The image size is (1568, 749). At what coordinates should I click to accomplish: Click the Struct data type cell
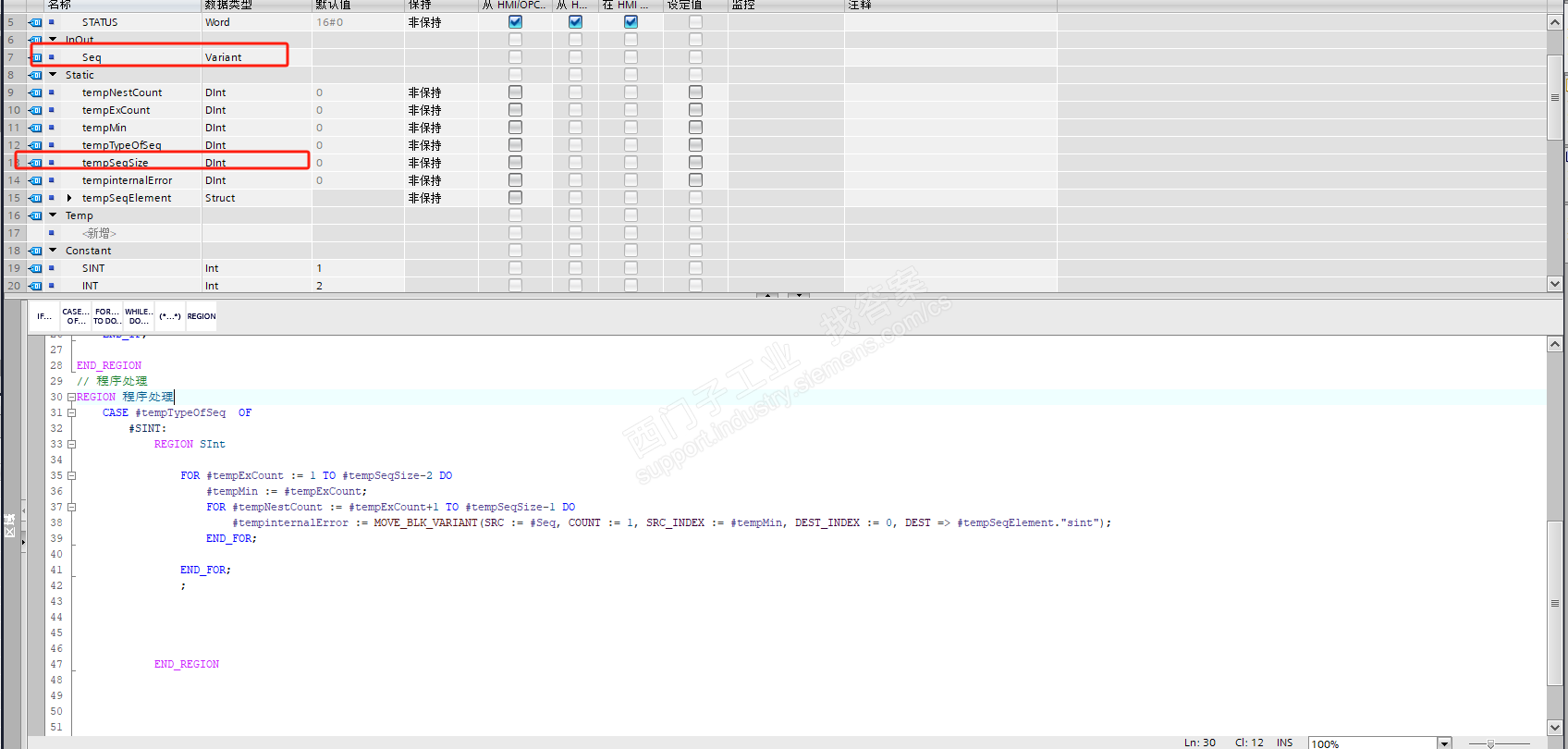click(256, 198)
